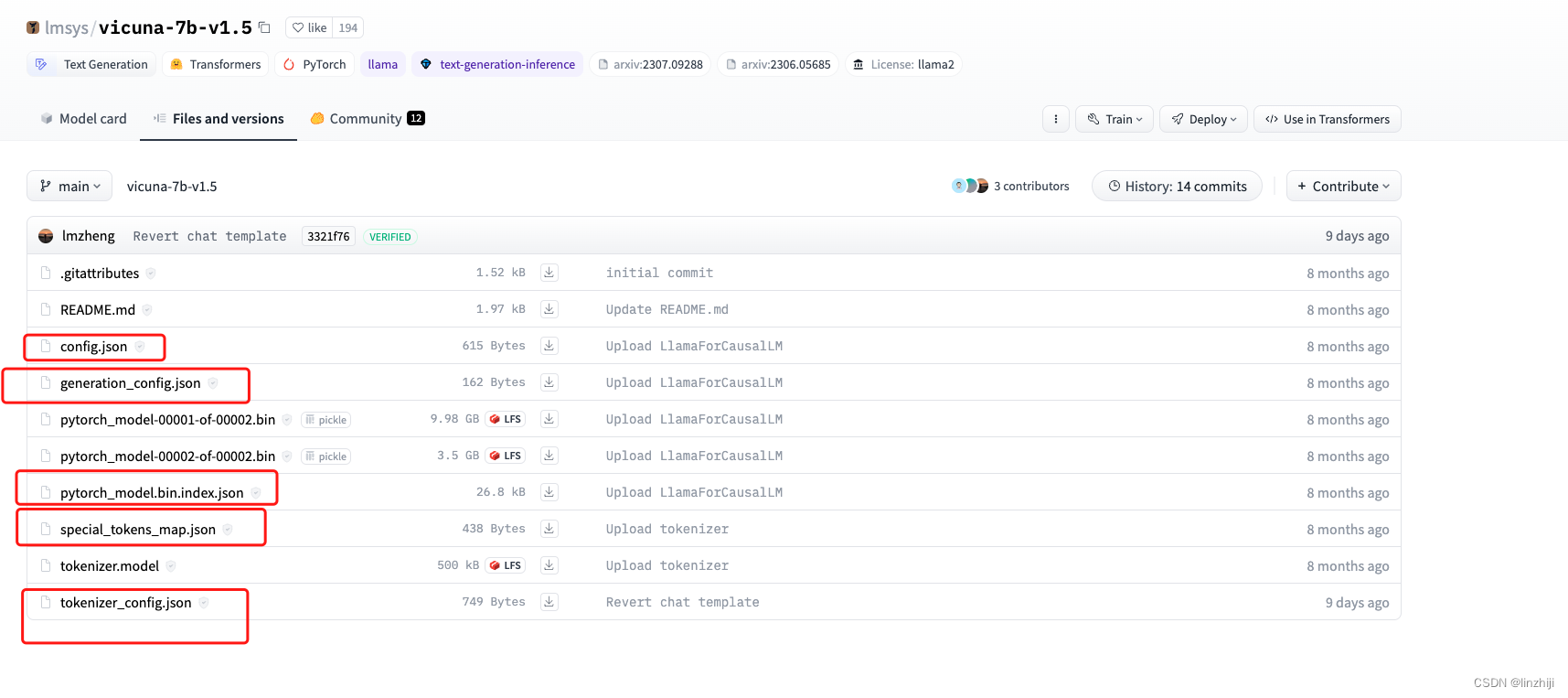Screen dimensions: 1568x698
Task: Open the initial commit message link
Action: pos(659,273)
